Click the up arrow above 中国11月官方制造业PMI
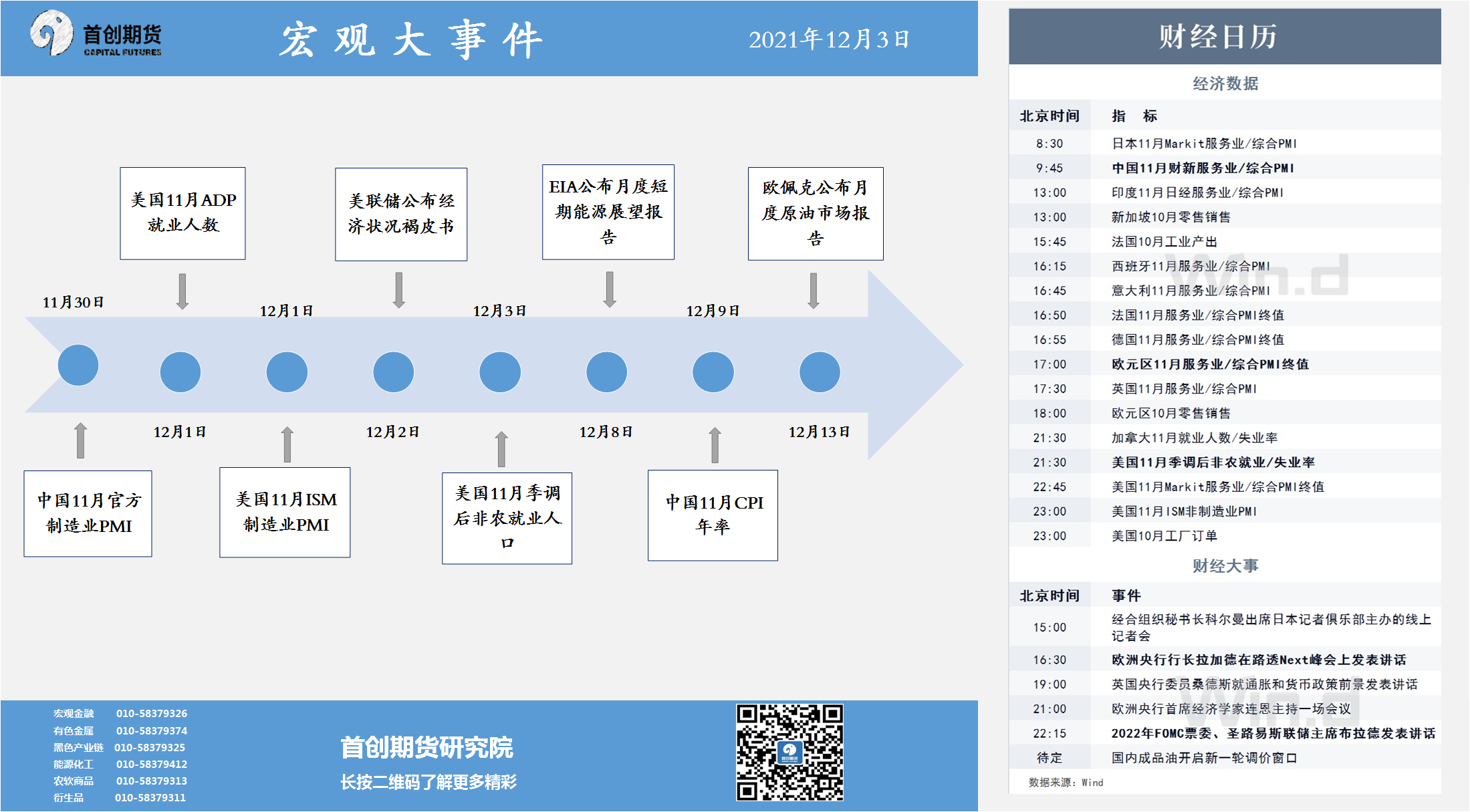The image size is (1470, 812). coord(80,440)
